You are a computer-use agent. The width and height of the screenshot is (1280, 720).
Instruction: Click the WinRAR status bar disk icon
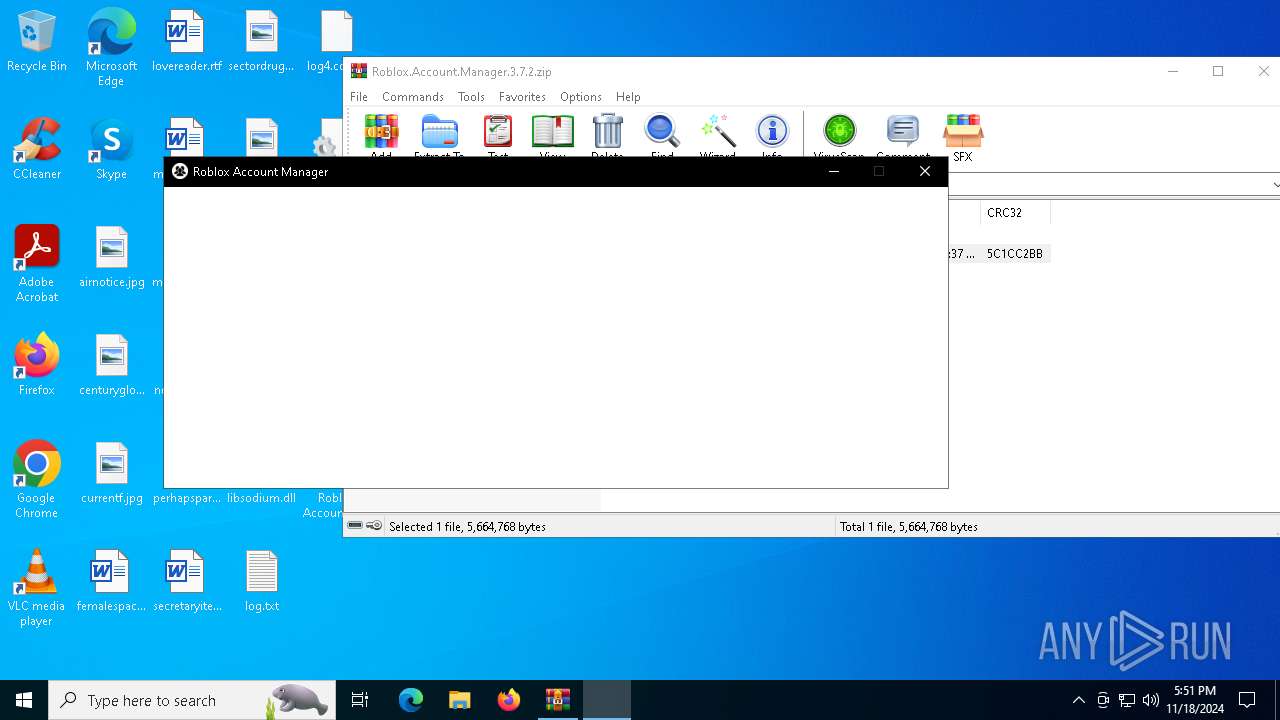pyautogui.click(x=355, y=526)
